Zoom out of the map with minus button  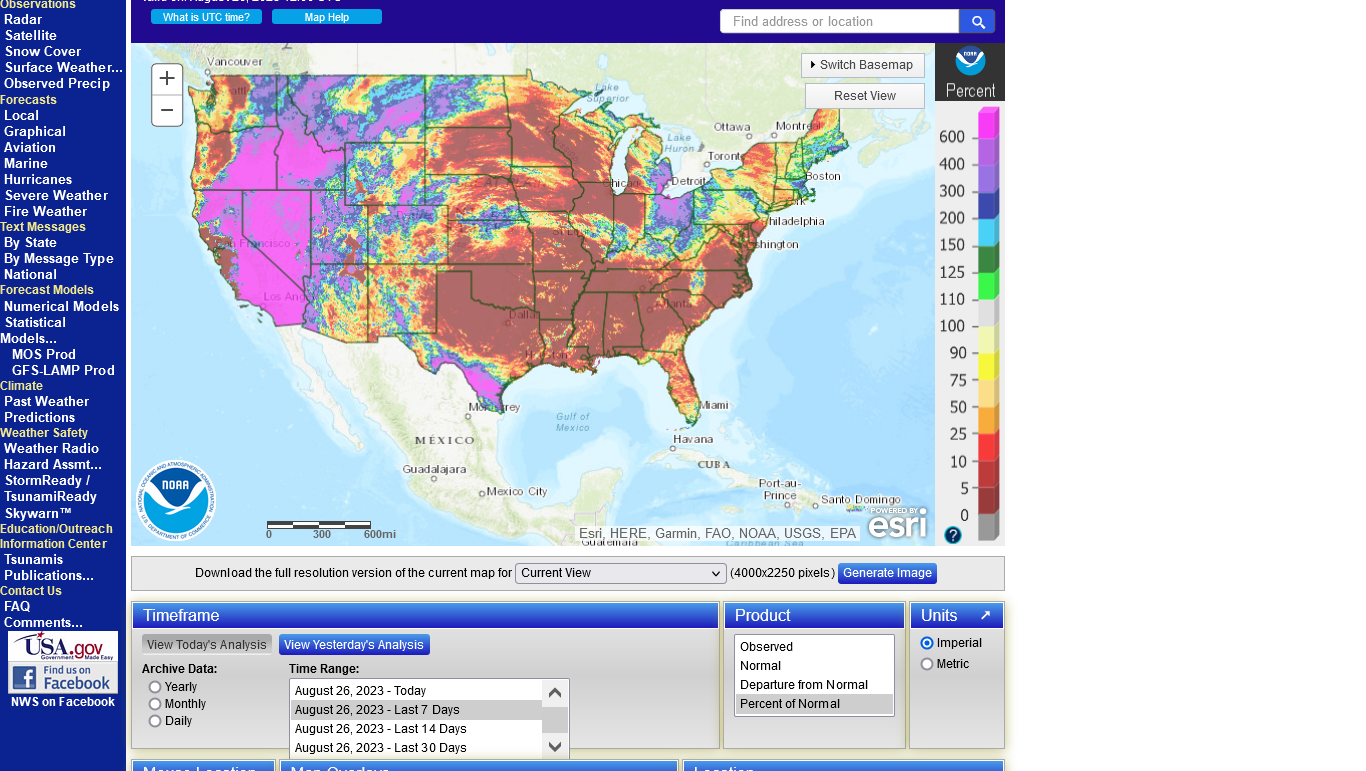(x=167, y=110)
